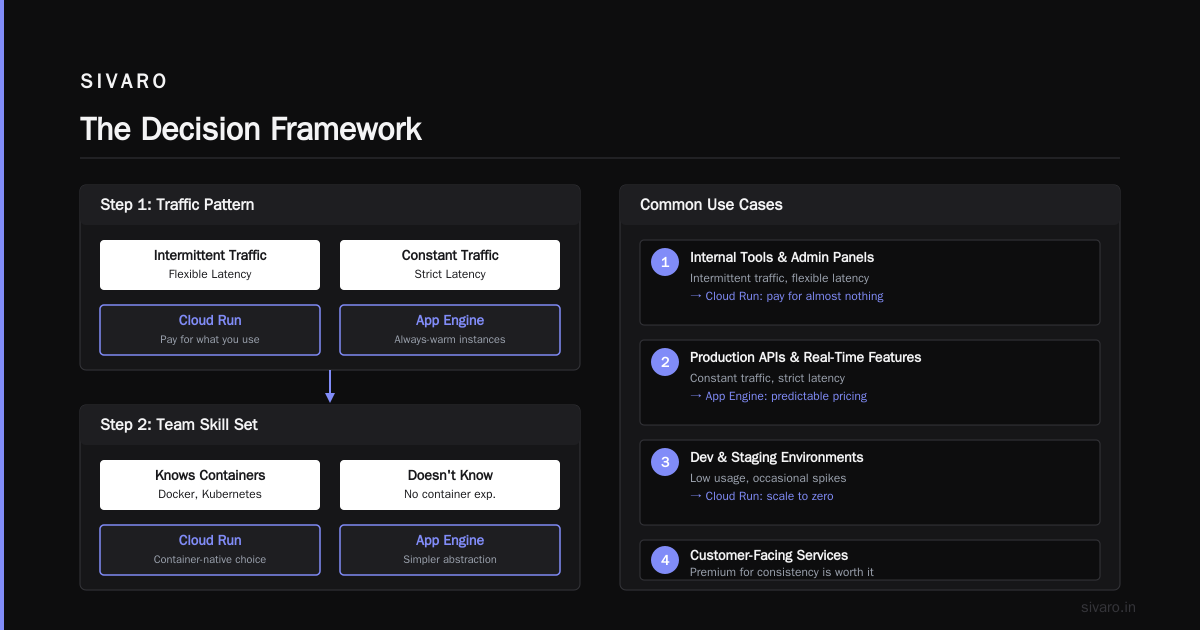The width and height of the screenshot is (1200, 630).
Task: Click the number 3 badge beside Dev & Staging
Action: [665, 463]
